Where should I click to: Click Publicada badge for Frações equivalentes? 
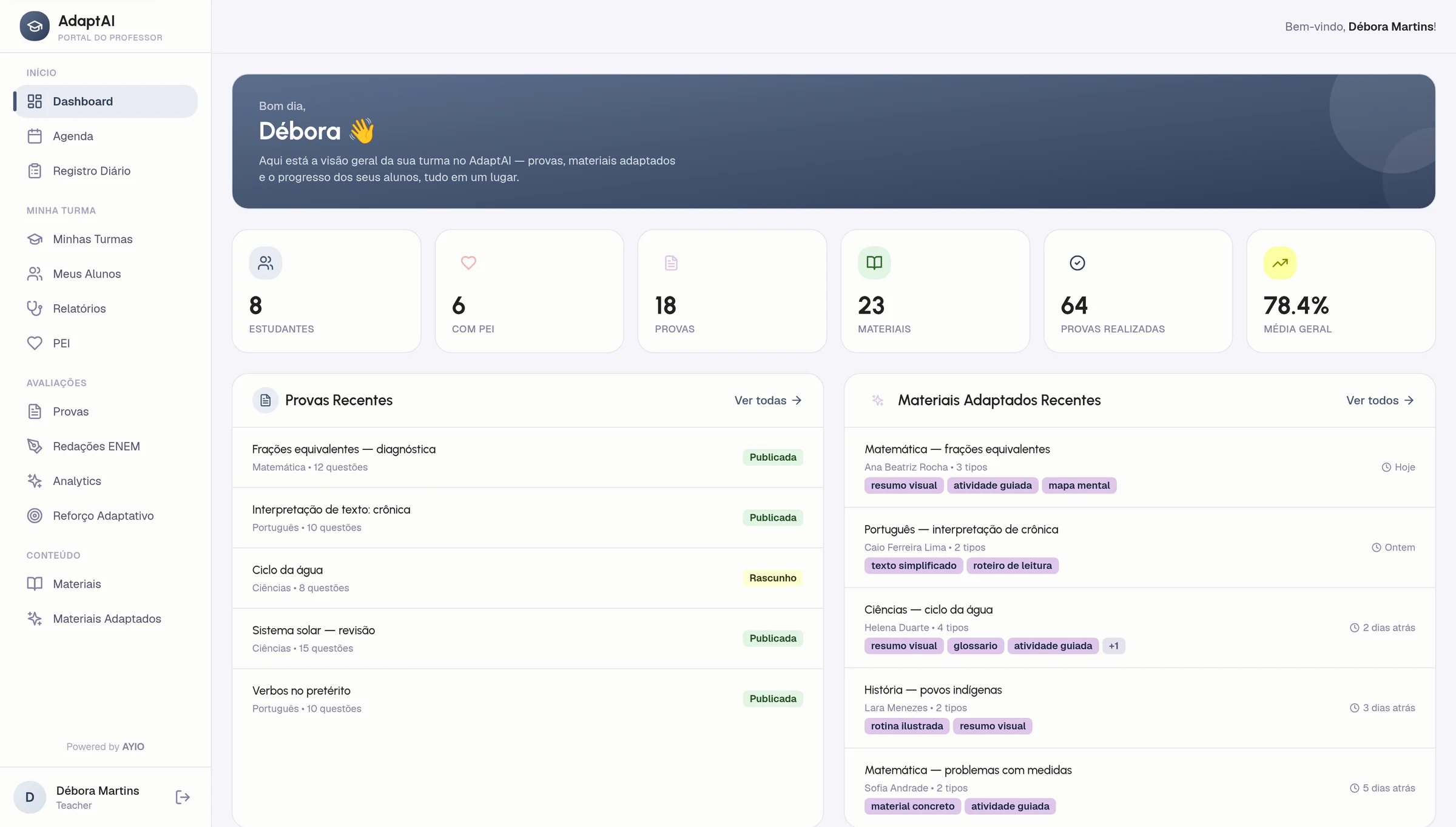click(772, 457)
